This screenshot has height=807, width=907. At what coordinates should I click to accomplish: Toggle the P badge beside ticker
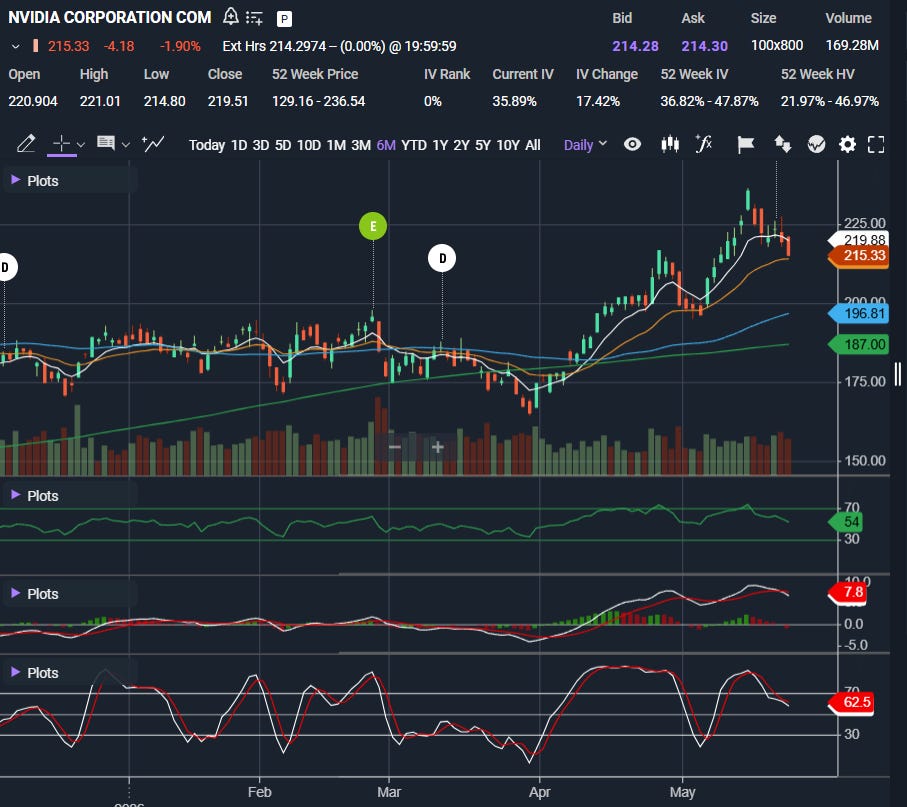click(x=283, y=19)
